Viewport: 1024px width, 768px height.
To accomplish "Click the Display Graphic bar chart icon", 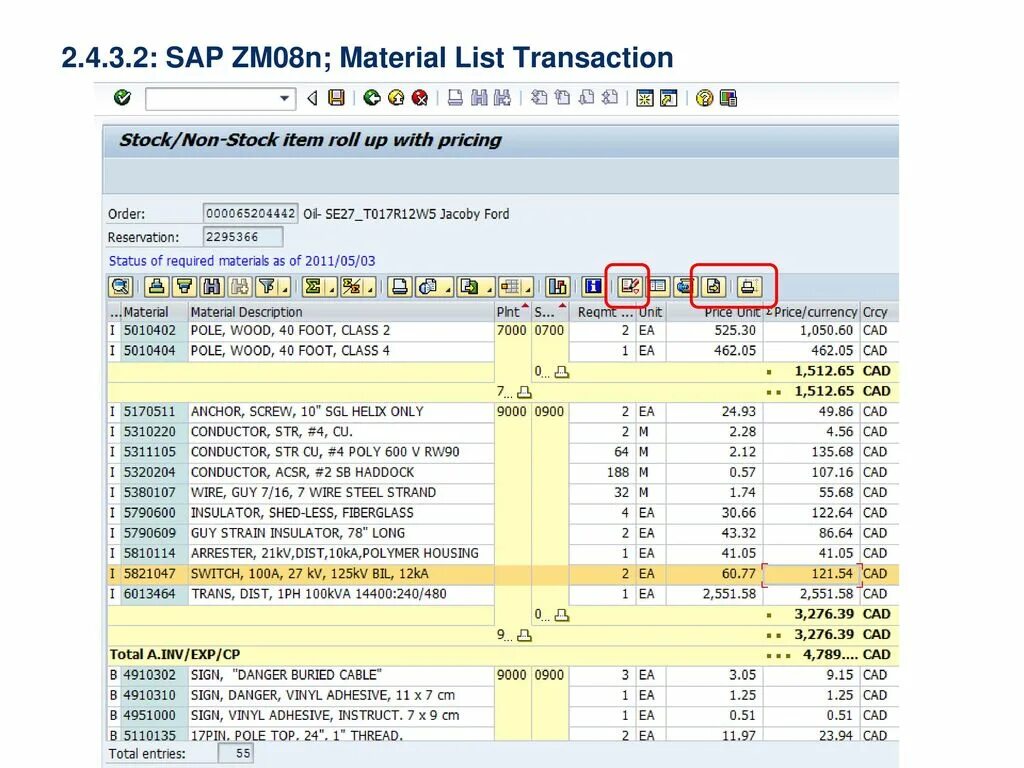I will 557,287.
